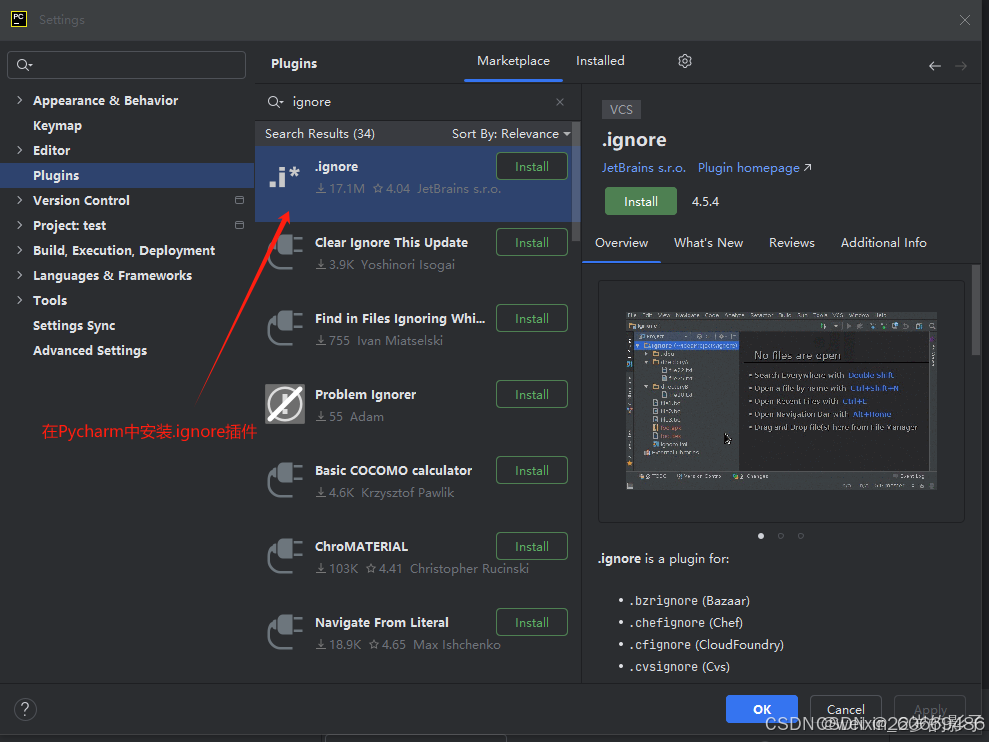Click the plugin search field containing ignore
The height and width of the screenshot is (742, 989).
(416, 102)
